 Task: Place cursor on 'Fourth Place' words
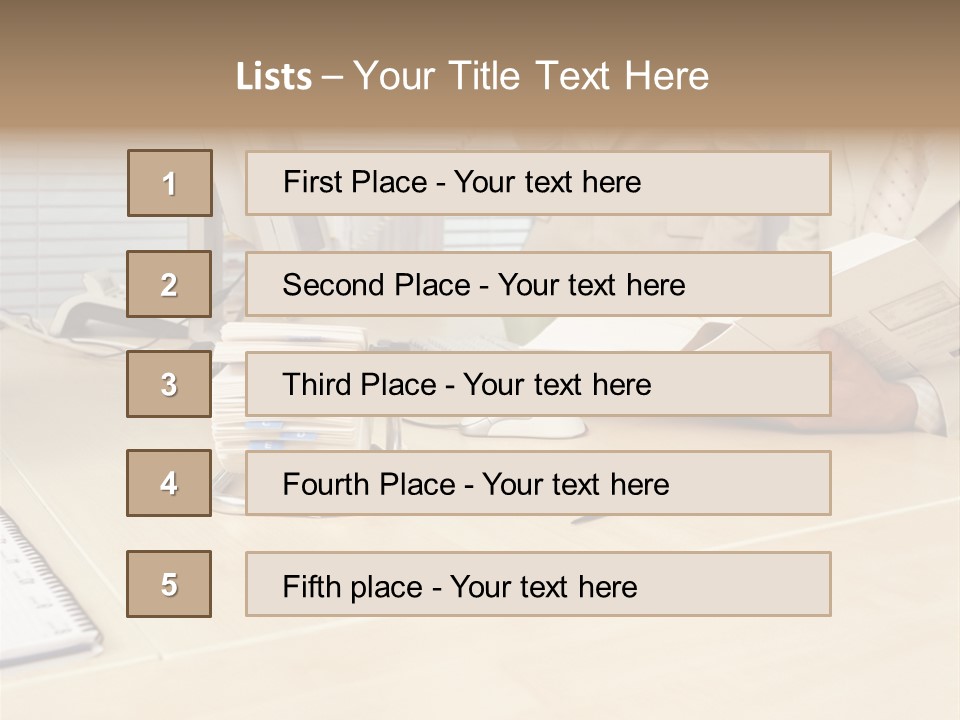369,484
